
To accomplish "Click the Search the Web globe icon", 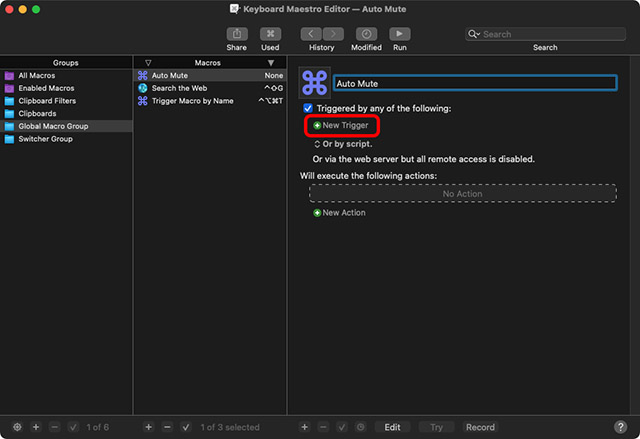I will point(142,88).
